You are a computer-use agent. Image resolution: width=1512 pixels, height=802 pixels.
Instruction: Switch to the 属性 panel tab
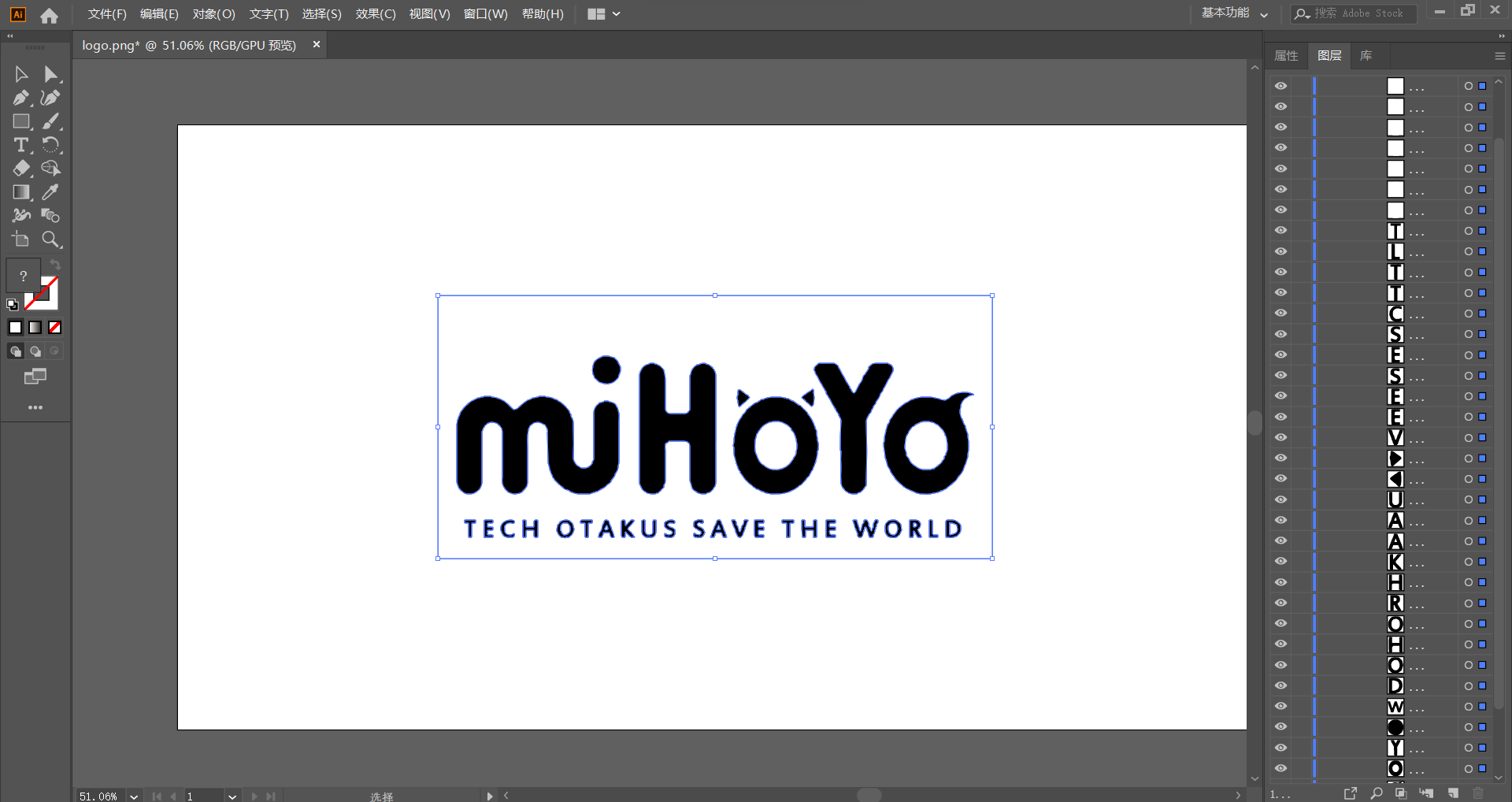tap(1286, 56)
